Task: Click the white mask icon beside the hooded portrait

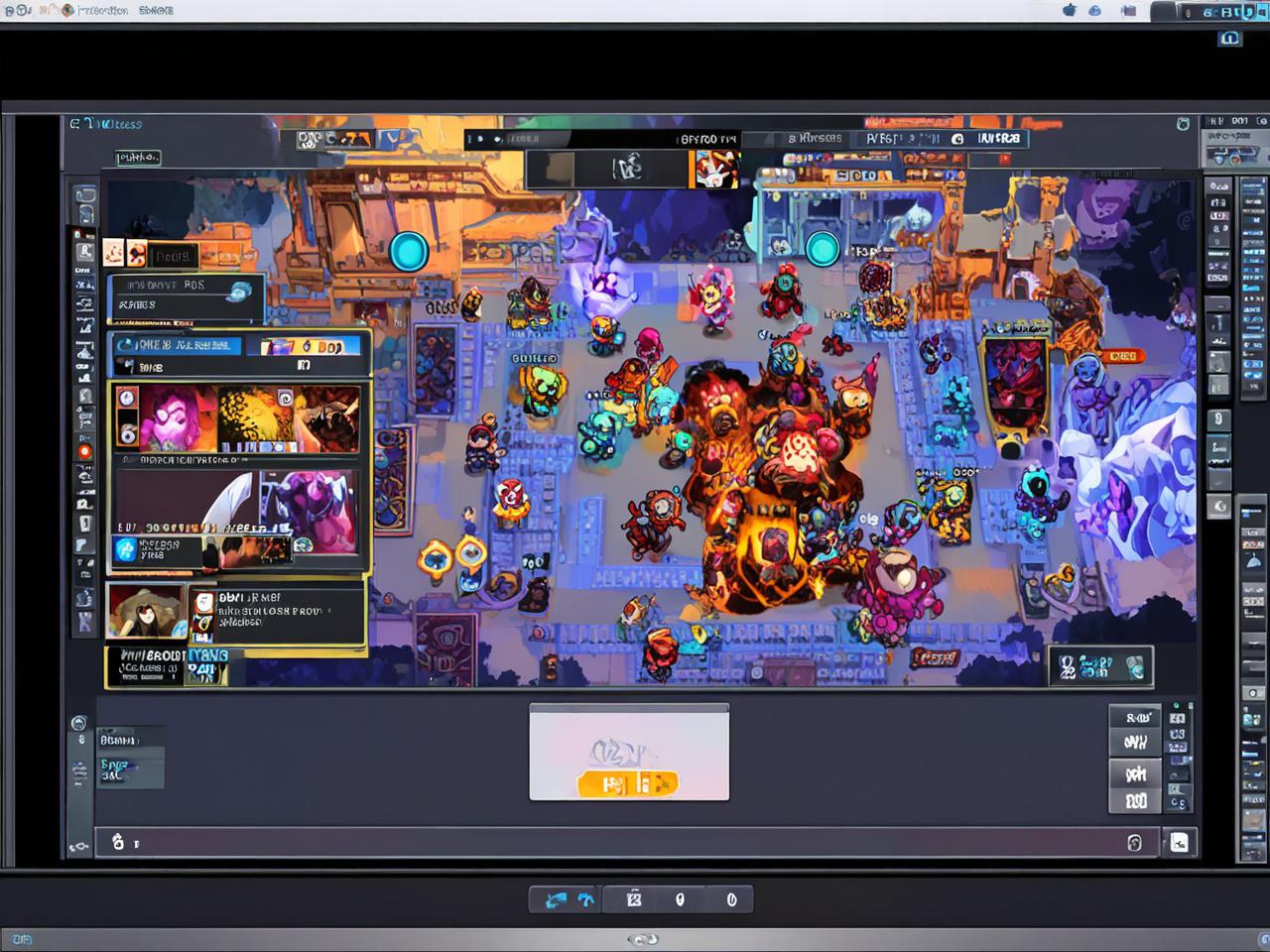Action: click(x=203, y=602)
